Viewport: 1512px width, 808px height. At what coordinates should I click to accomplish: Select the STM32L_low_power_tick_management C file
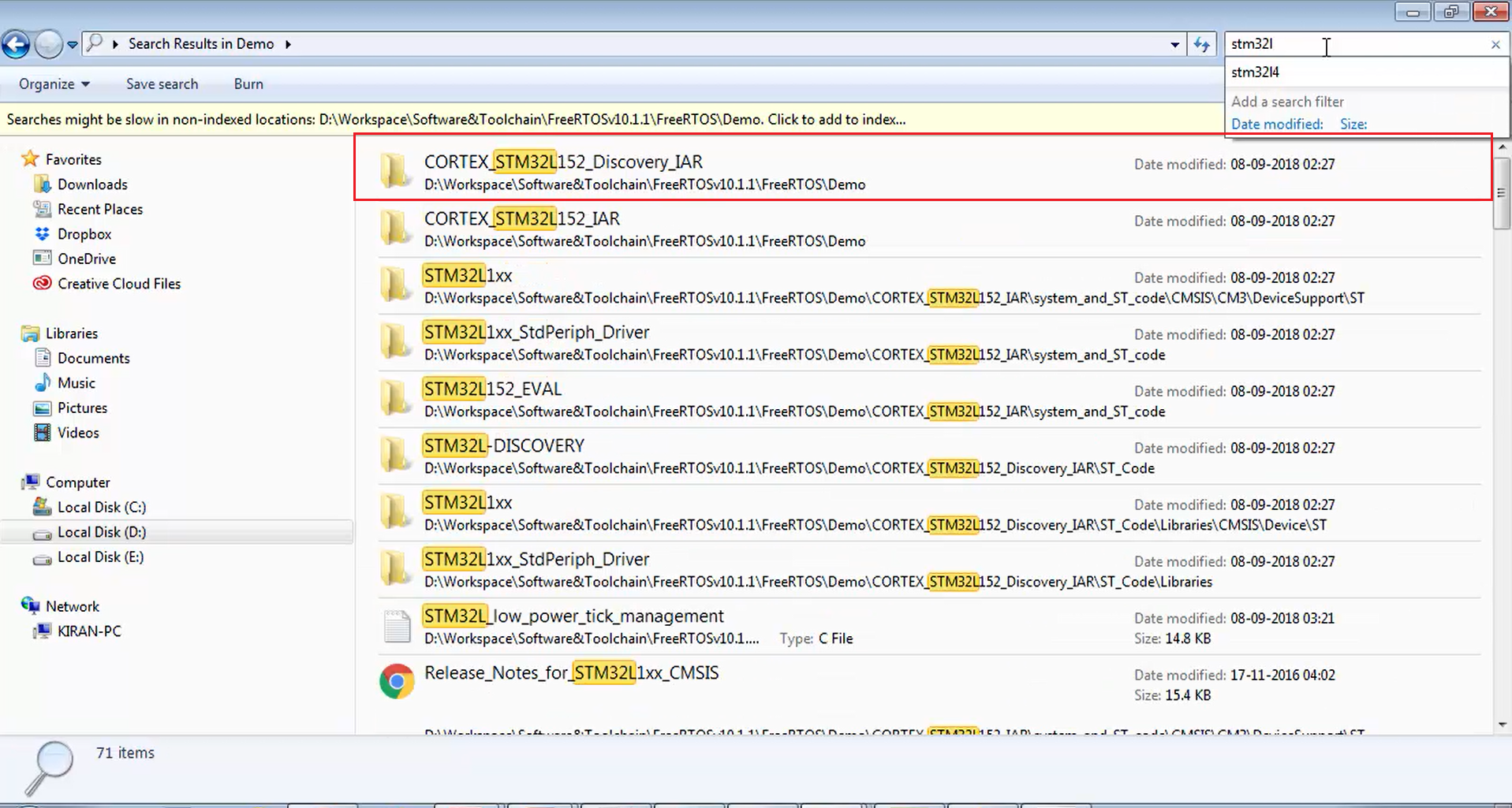point(928,627)
